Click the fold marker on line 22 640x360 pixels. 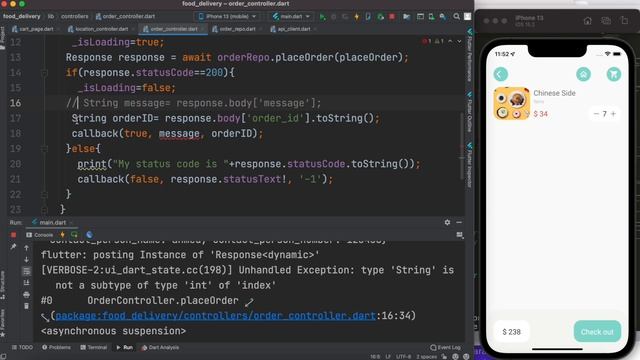(44, 195)
